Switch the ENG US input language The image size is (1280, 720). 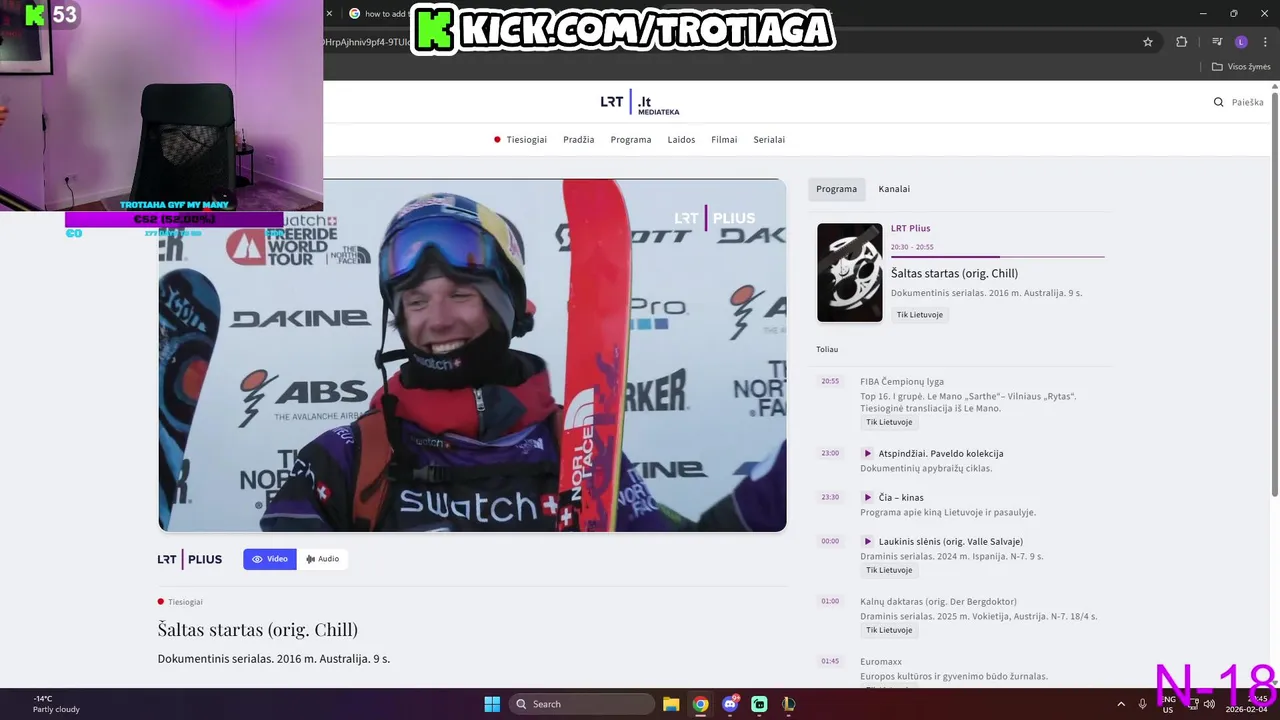tap(1168, 704)
